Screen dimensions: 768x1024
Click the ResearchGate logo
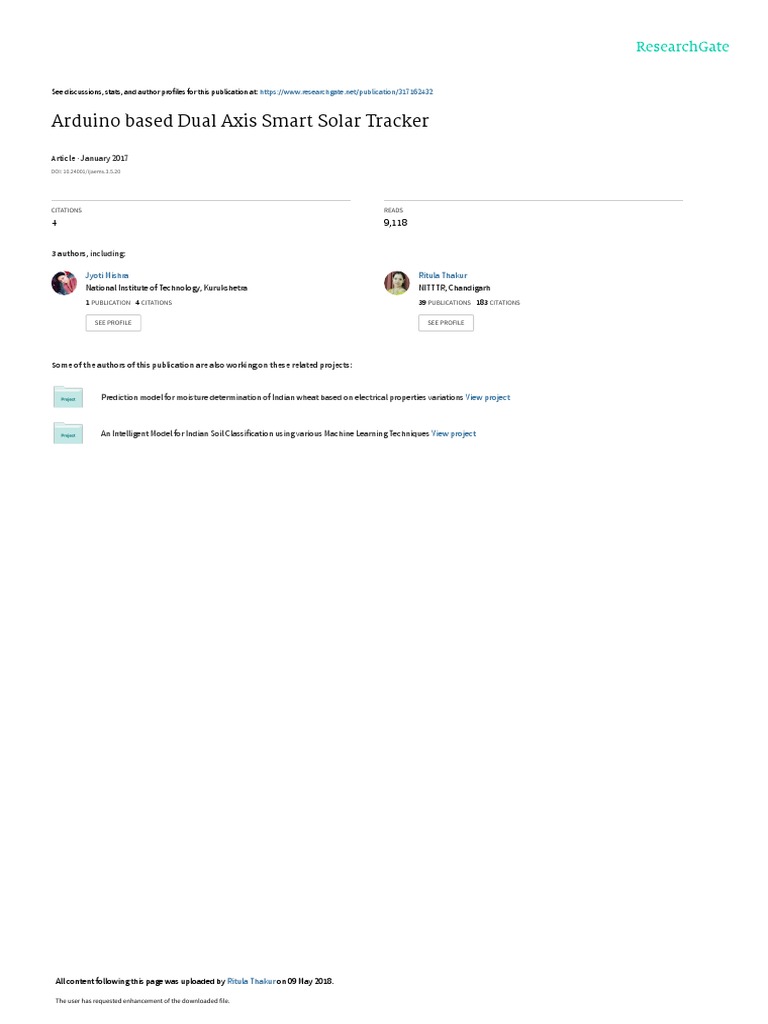pyautogui.click(x=682, y=46)
